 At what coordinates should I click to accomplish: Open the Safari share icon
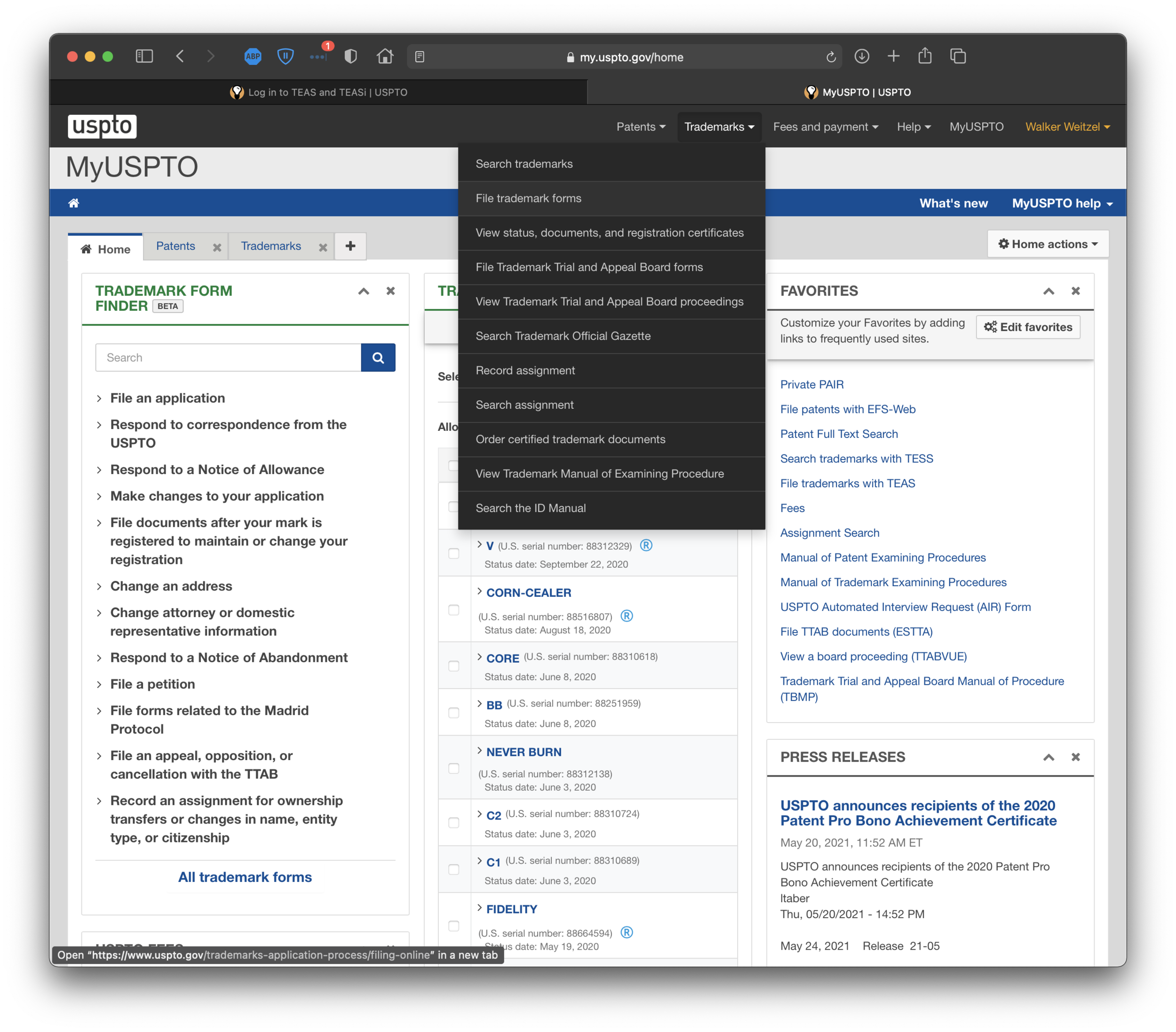point(925,56)
